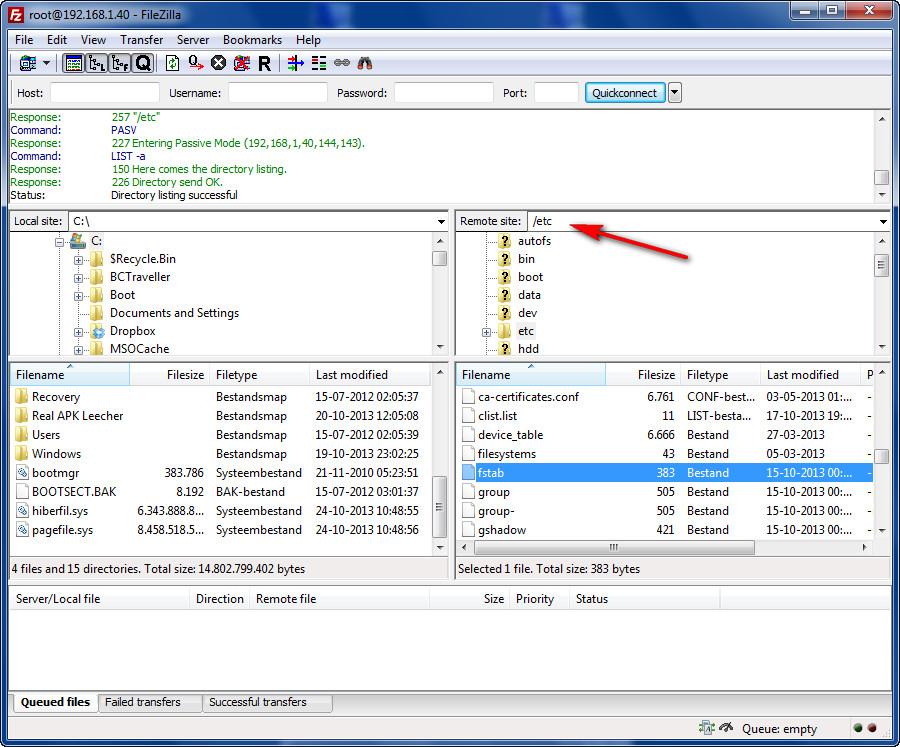Open the Site Manager
Image resolution: width=900 pixels, height=747 pixels.
point(27,63)
